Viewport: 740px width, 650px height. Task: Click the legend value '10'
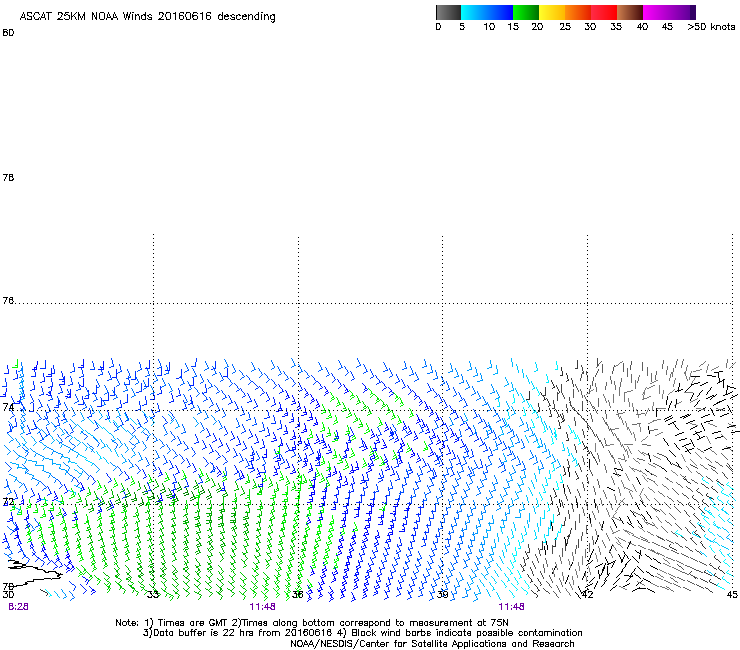pyautogui.click(x=489, y=27)
